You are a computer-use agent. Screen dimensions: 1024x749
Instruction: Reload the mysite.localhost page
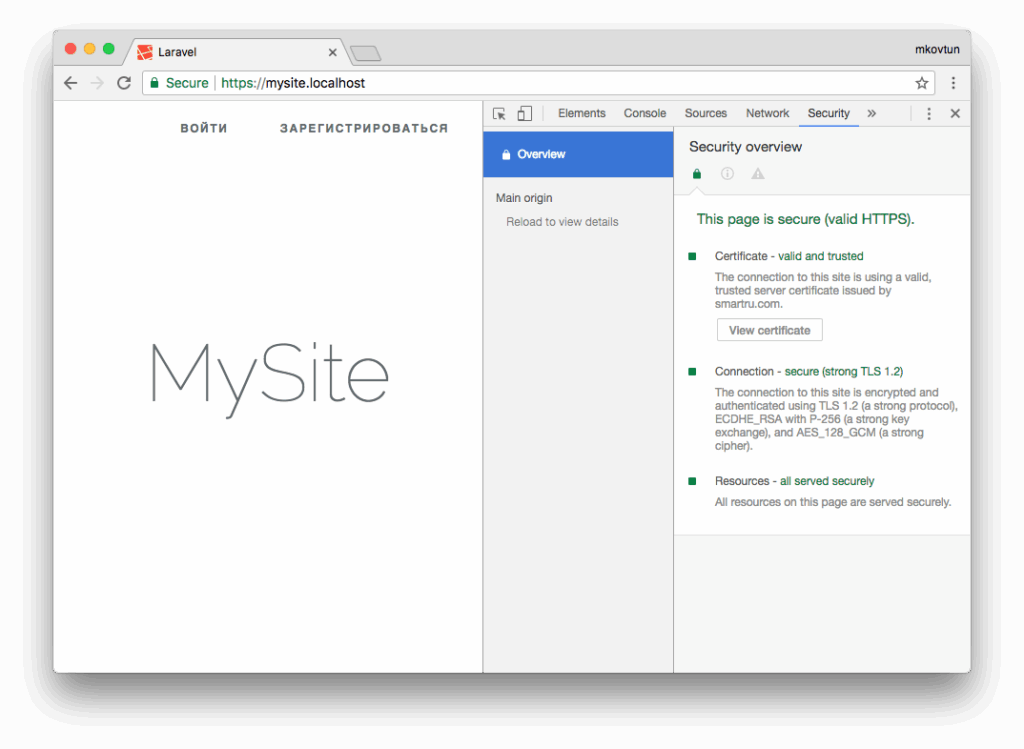point(123,83)
